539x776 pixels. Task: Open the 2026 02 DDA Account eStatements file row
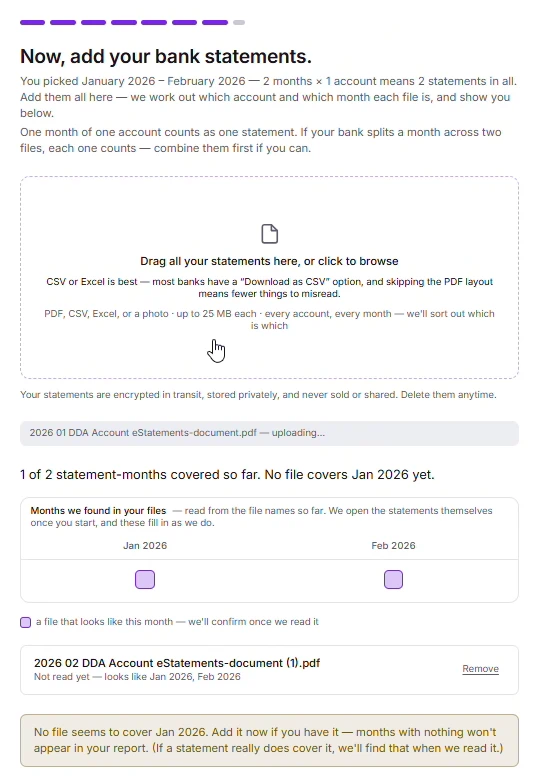click(269, 670)
